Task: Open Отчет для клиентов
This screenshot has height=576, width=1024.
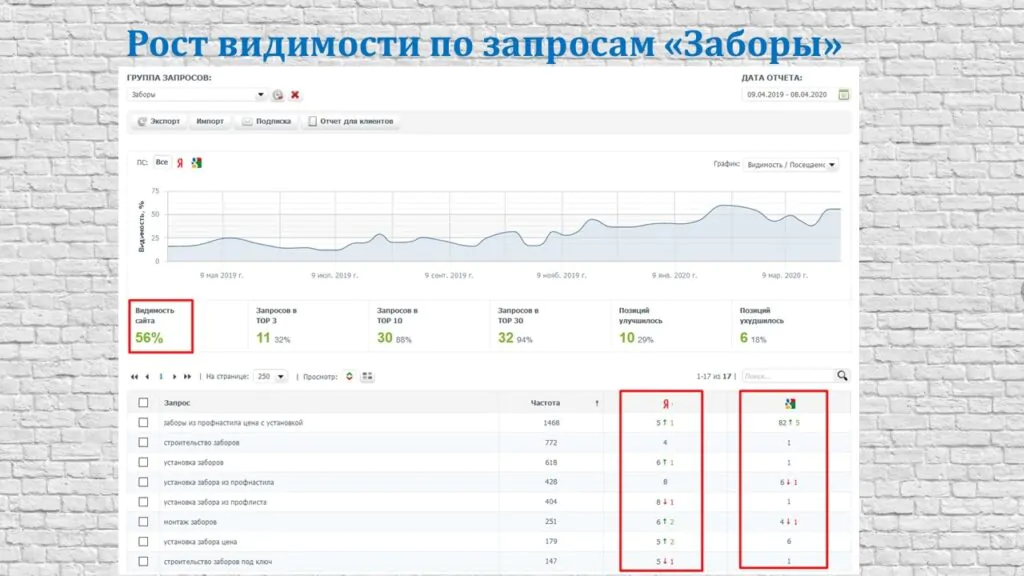Action: (351, 121)
